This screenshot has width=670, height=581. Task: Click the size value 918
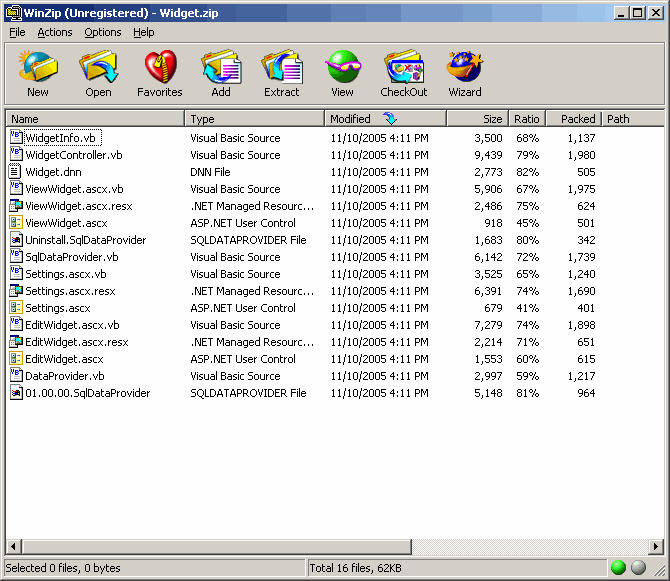(x=494, y=223)
